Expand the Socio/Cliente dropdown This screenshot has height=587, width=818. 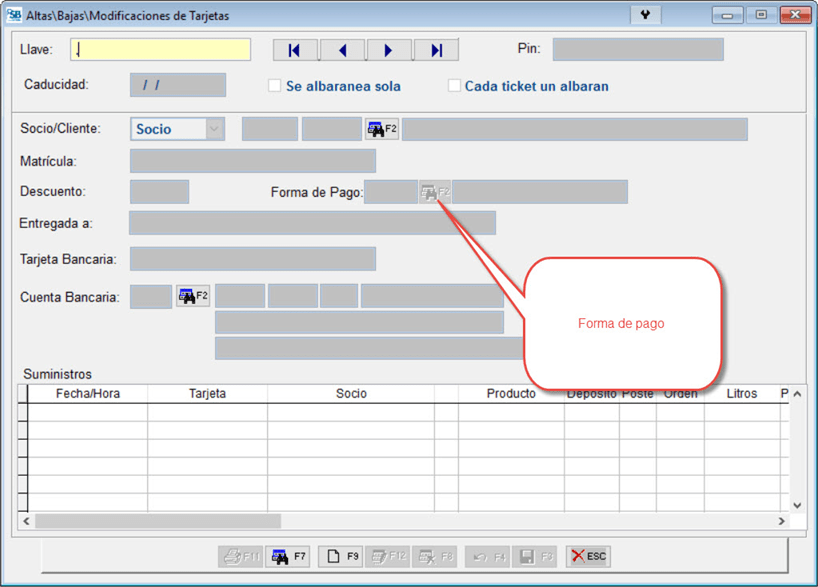(x=214, y=129)
